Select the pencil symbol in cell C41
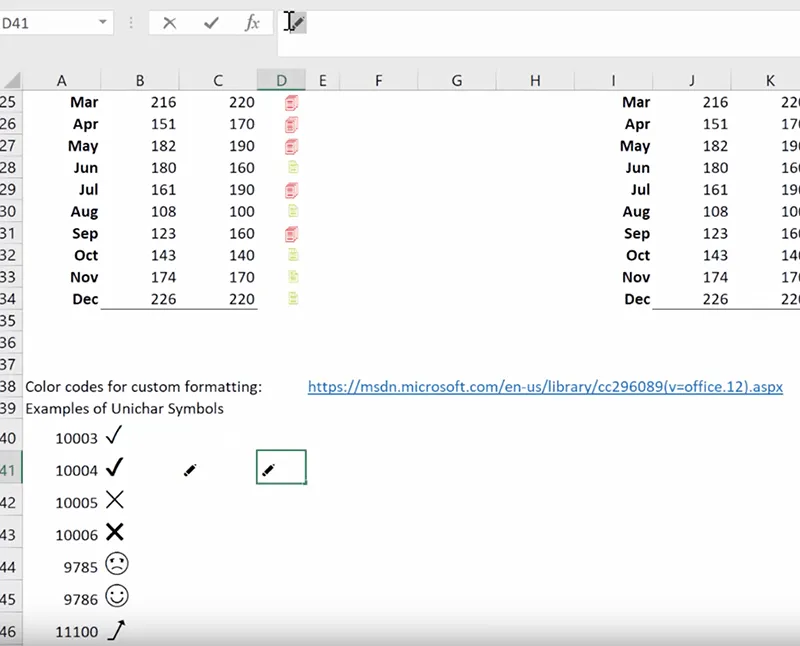Screen dimensions: 800x646 [x=190, y=469]
